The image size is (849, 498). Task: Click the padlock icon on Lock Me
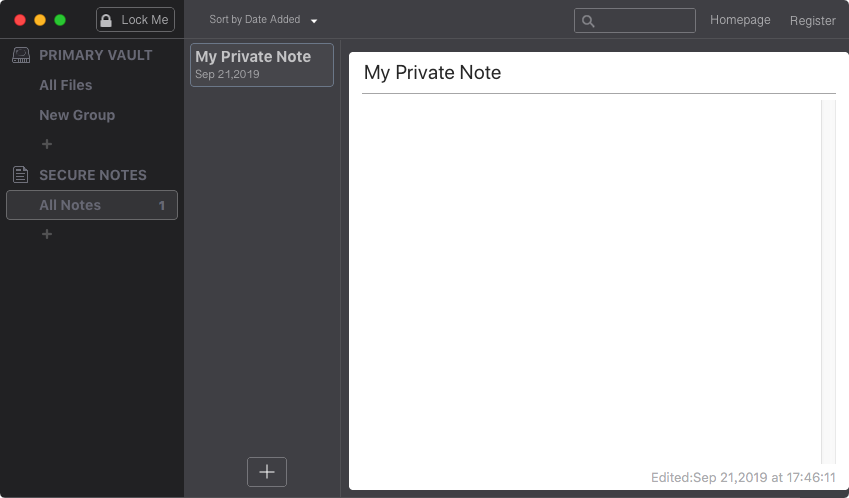pos(106,21)
